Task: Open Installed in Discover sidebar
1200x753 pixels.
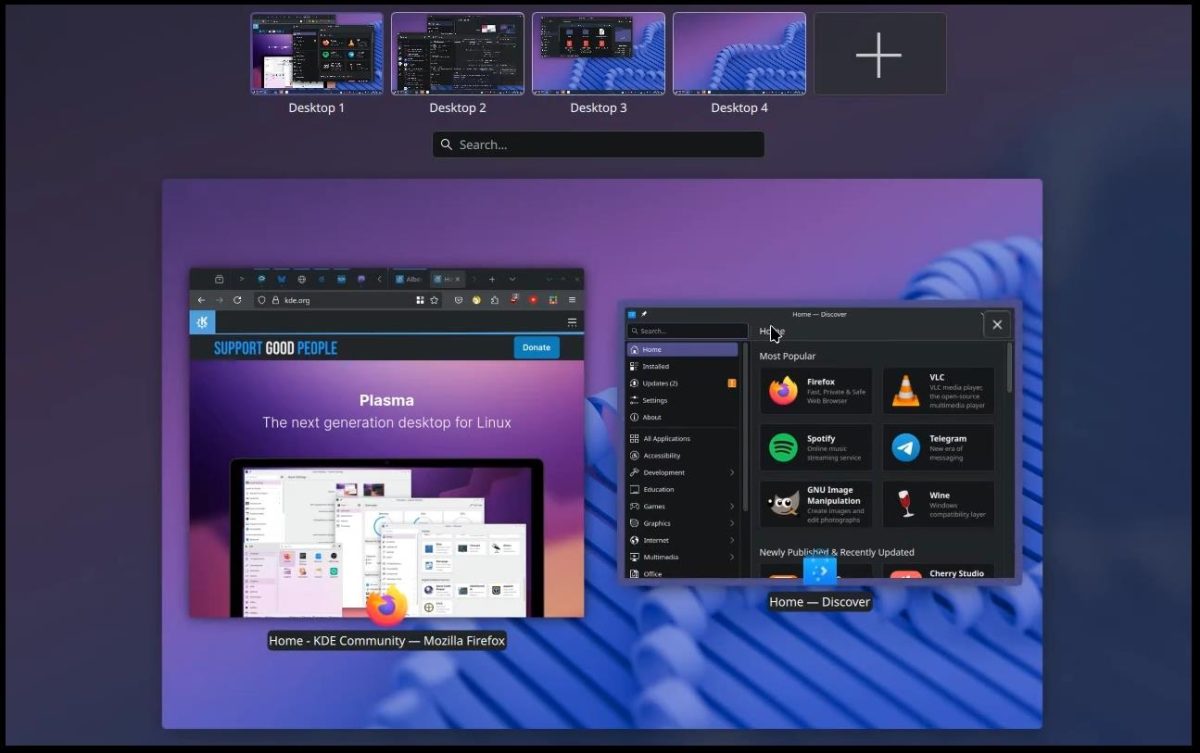Action: tap(682, 367)
